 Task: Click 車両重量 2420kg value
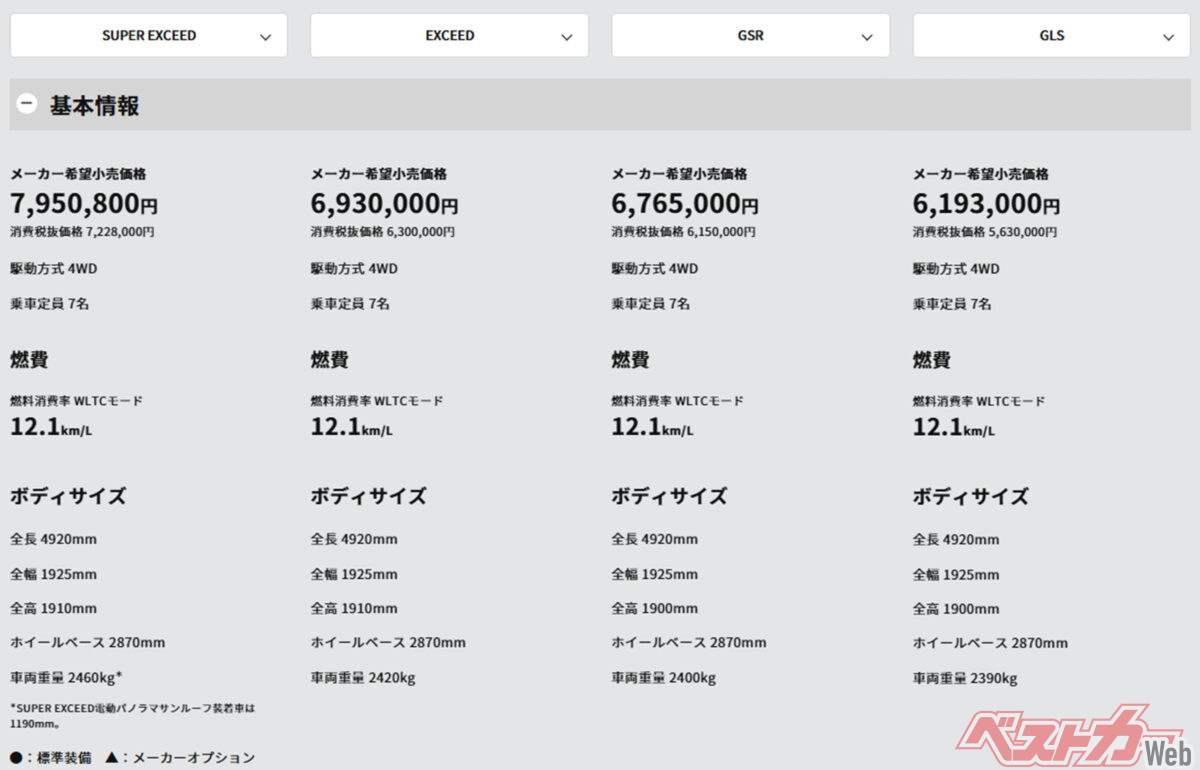[363, 677]
